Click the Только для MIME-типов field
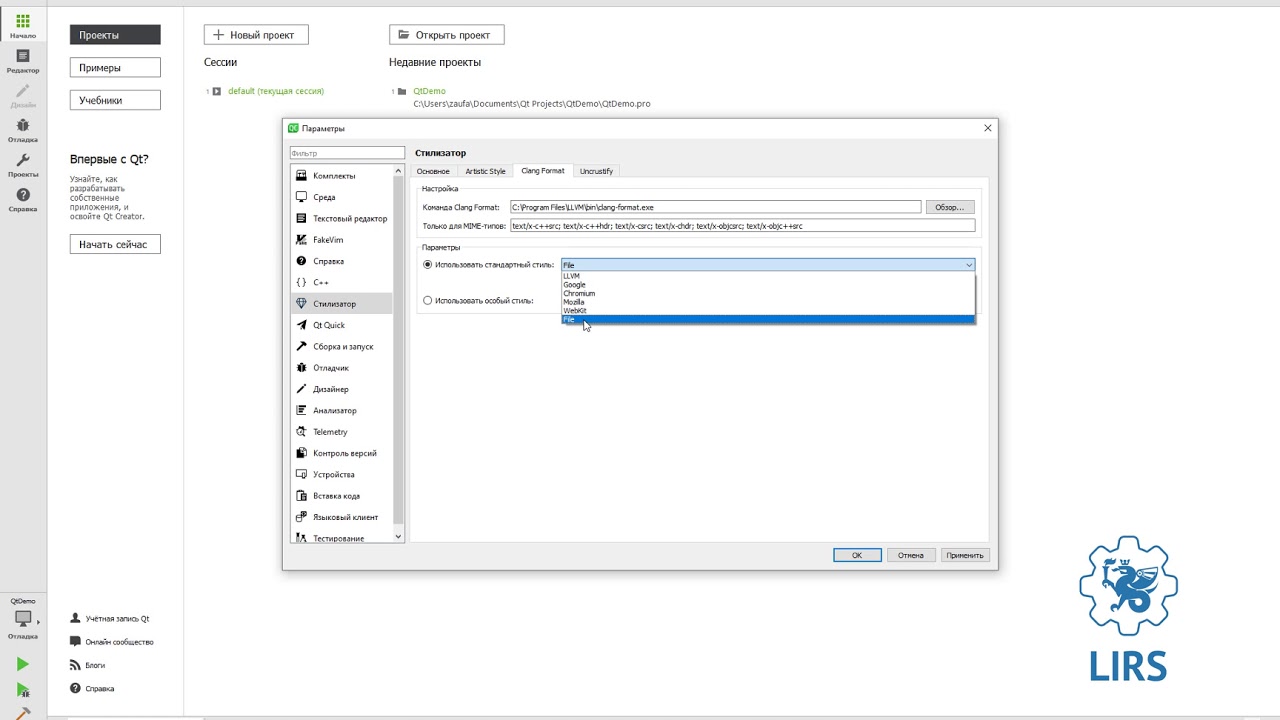This screenshot has height=720, width=1280. [742, 226]
